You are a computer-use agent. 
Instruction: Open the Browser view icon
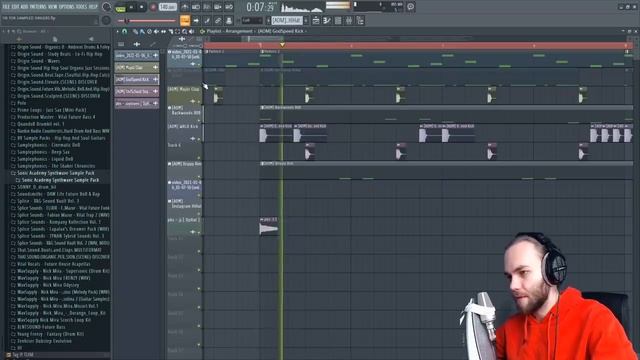tap(360, 20)
